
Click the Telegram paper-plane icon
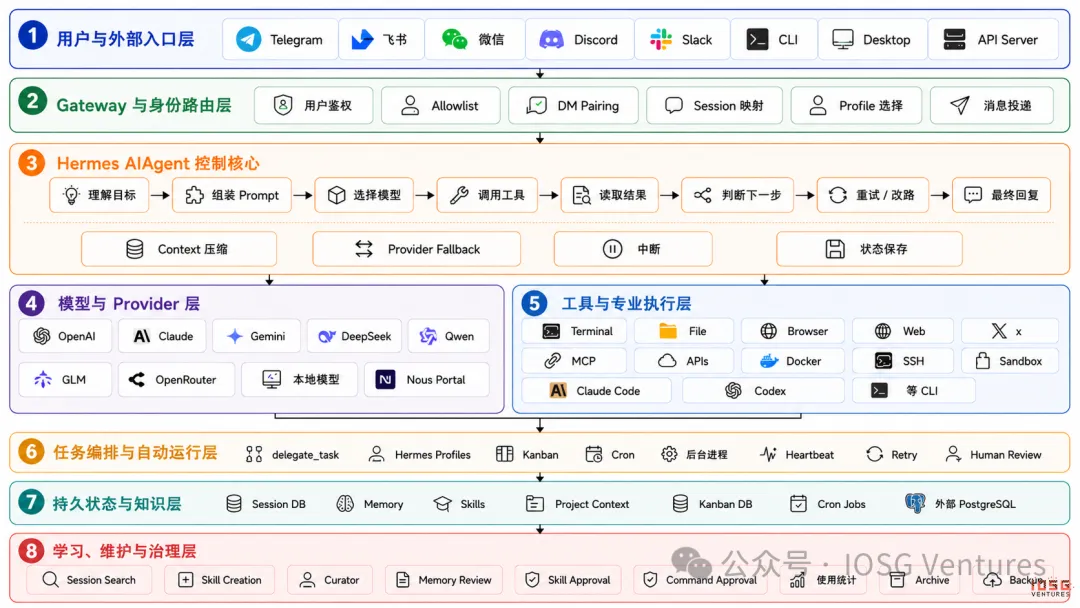click(248, 39)
